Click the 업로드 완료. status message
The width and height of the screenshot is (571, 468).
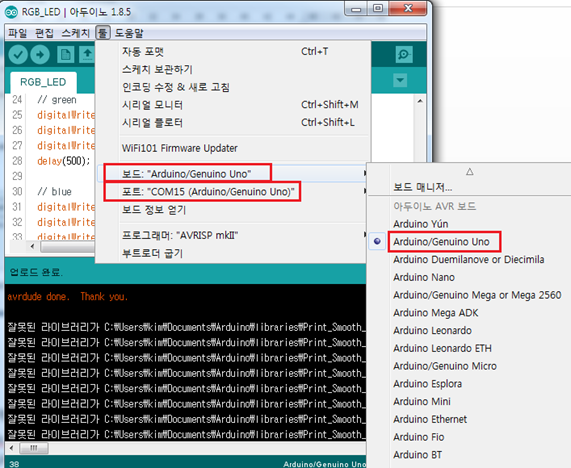click(36, 272)
